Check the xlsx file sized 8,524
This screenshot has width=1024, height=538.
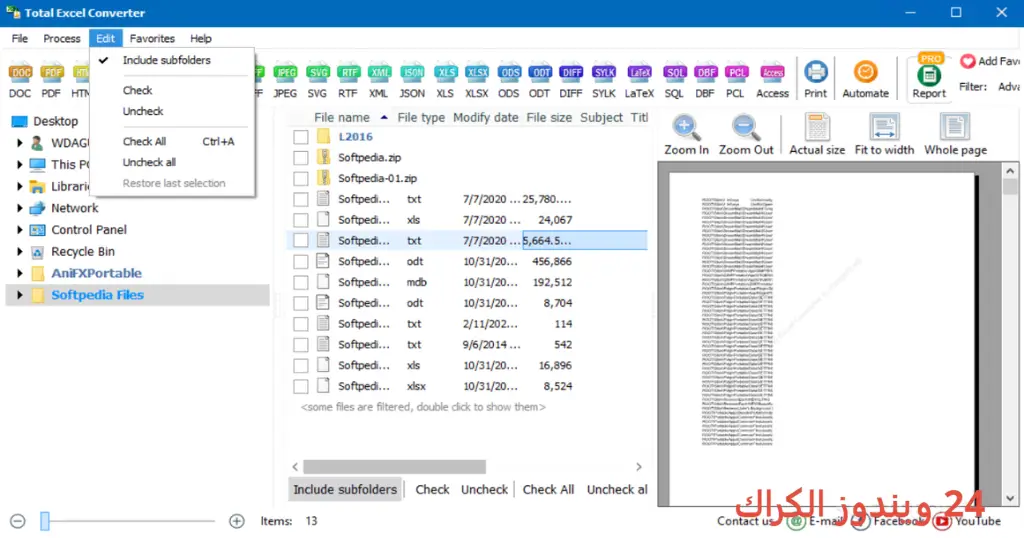tap(300, 387)
